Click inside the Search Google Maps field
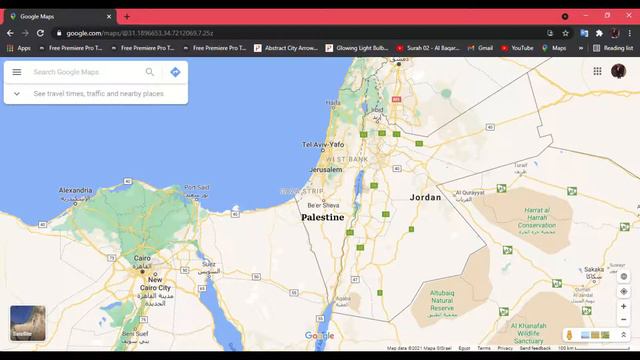The height and width of the screenshot is (360, 640). (x=88, y=72)
